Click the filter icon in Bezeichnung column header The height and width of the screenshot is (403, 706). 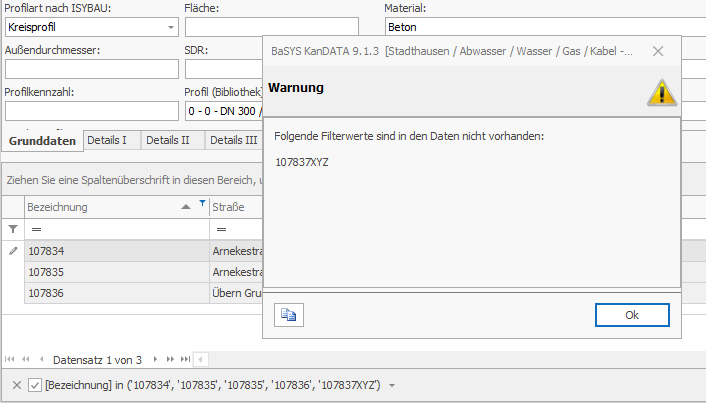click(200, 204)
